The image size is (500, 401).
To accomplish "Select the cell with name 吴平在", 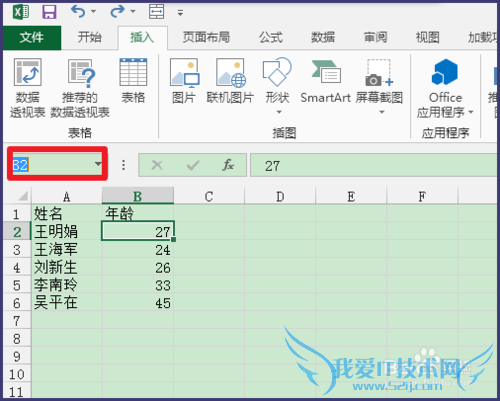I will click(x=67, y=302).
